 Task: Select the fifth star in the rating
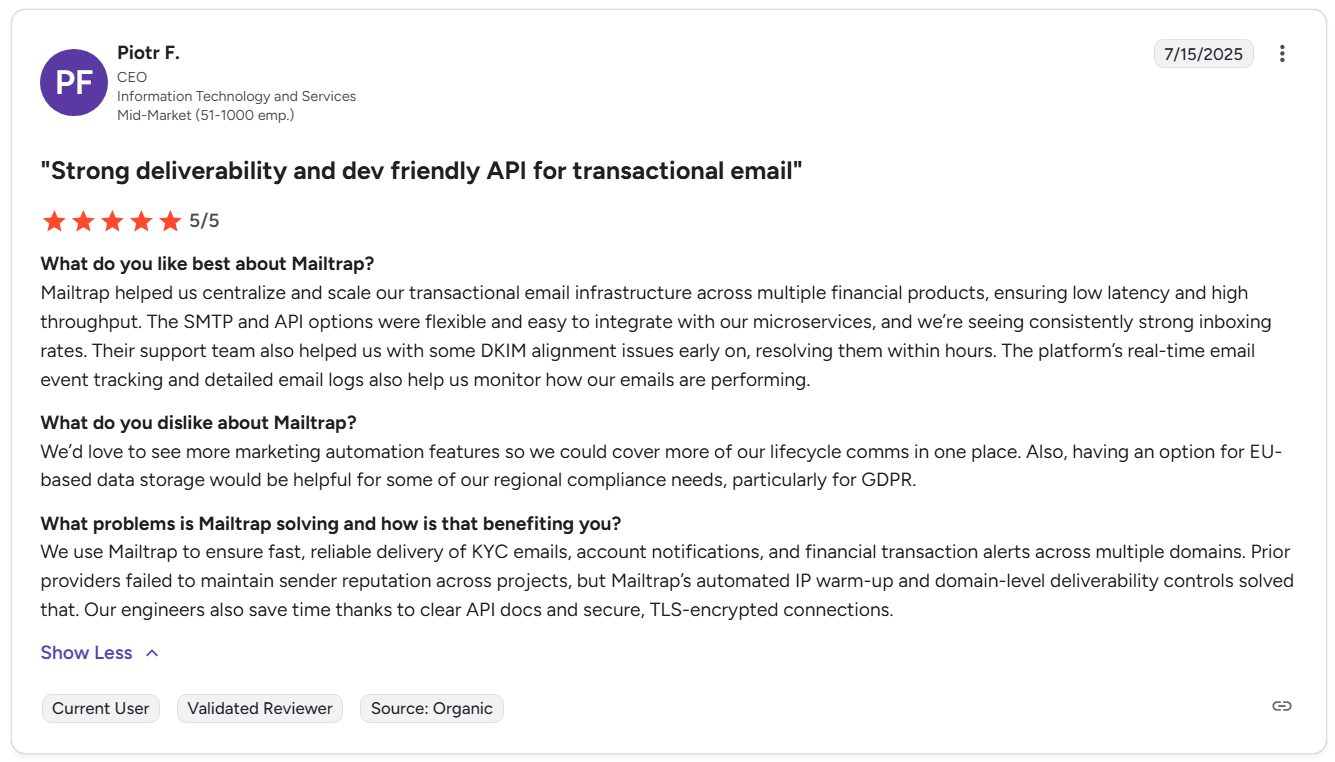[x=170, y=220]
